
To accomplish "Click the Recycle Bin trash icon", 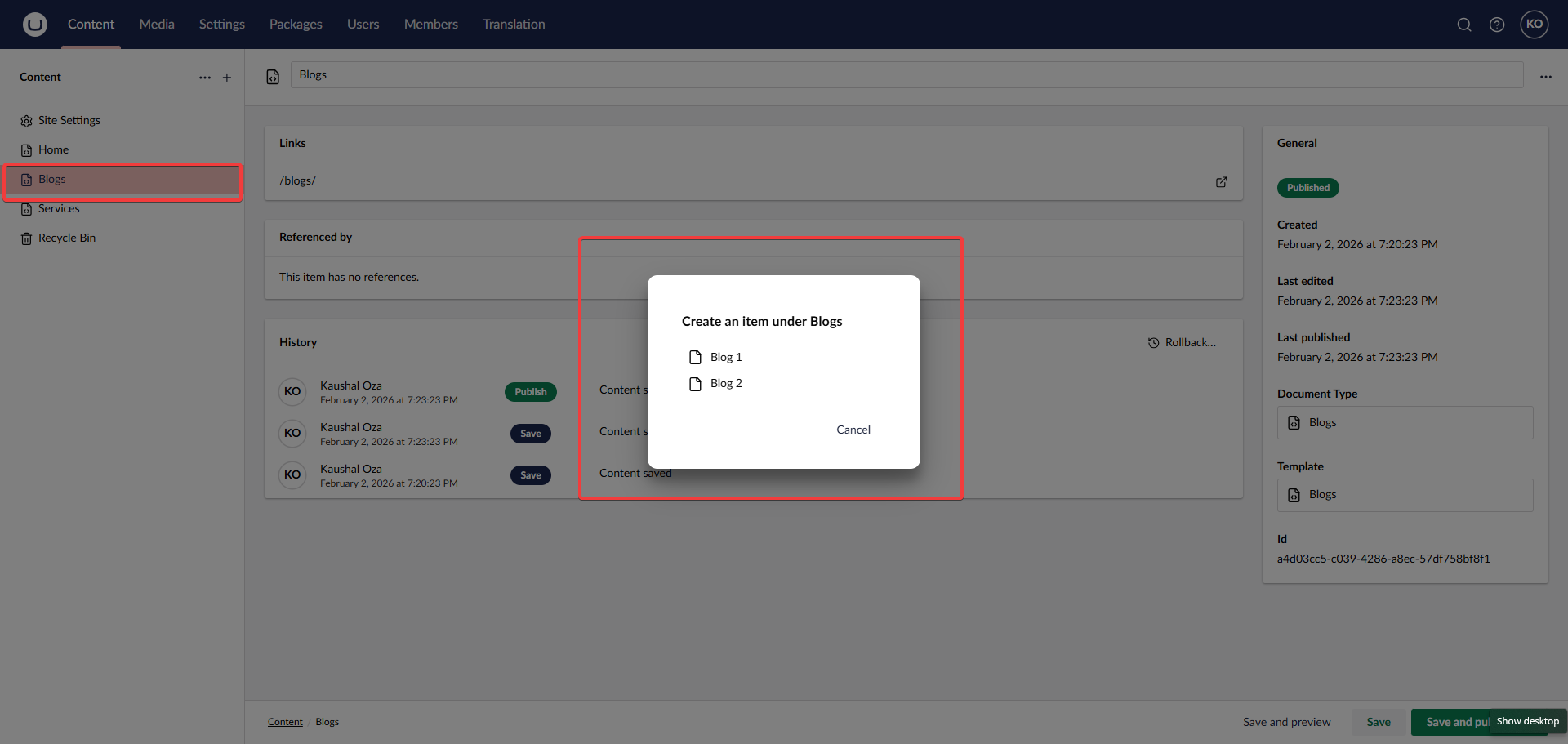I will [26, 238].
